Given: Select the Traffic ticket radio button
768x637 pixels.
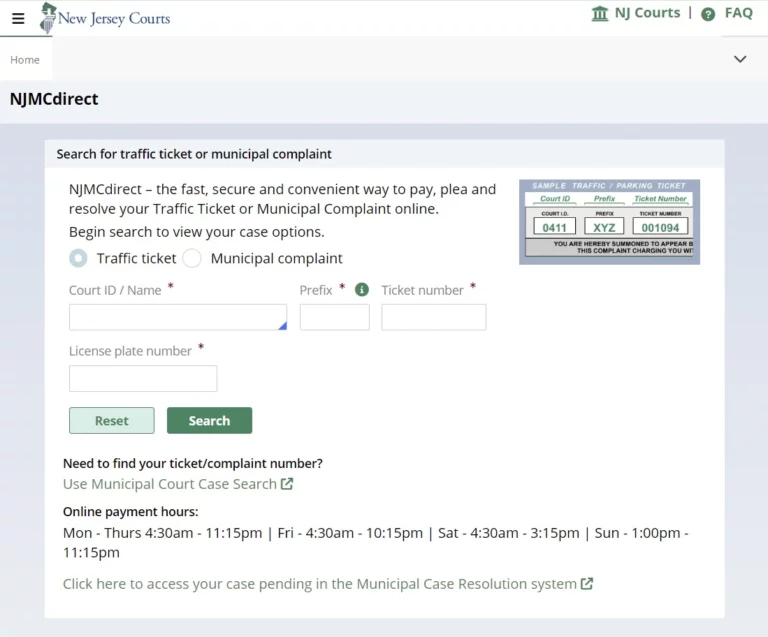Looking at the screenshot, I should tap(78, 258).
